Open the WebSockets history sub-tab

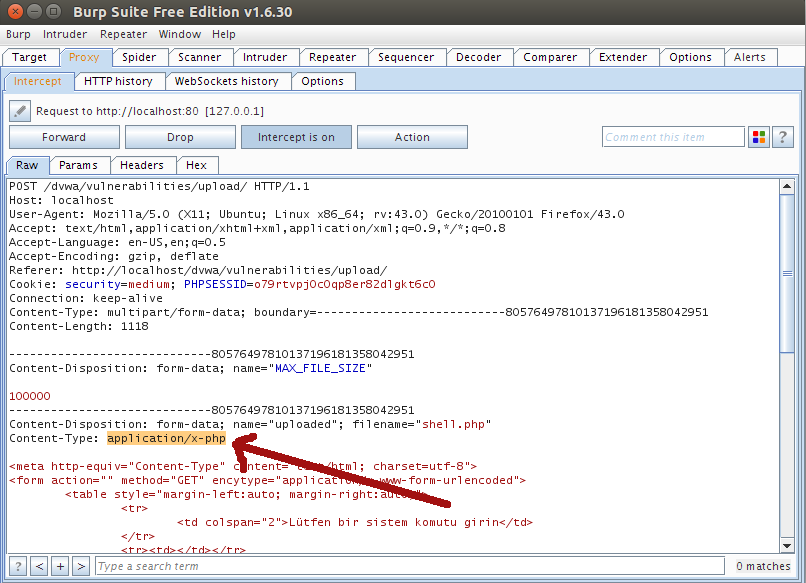(x=226, y=81)
